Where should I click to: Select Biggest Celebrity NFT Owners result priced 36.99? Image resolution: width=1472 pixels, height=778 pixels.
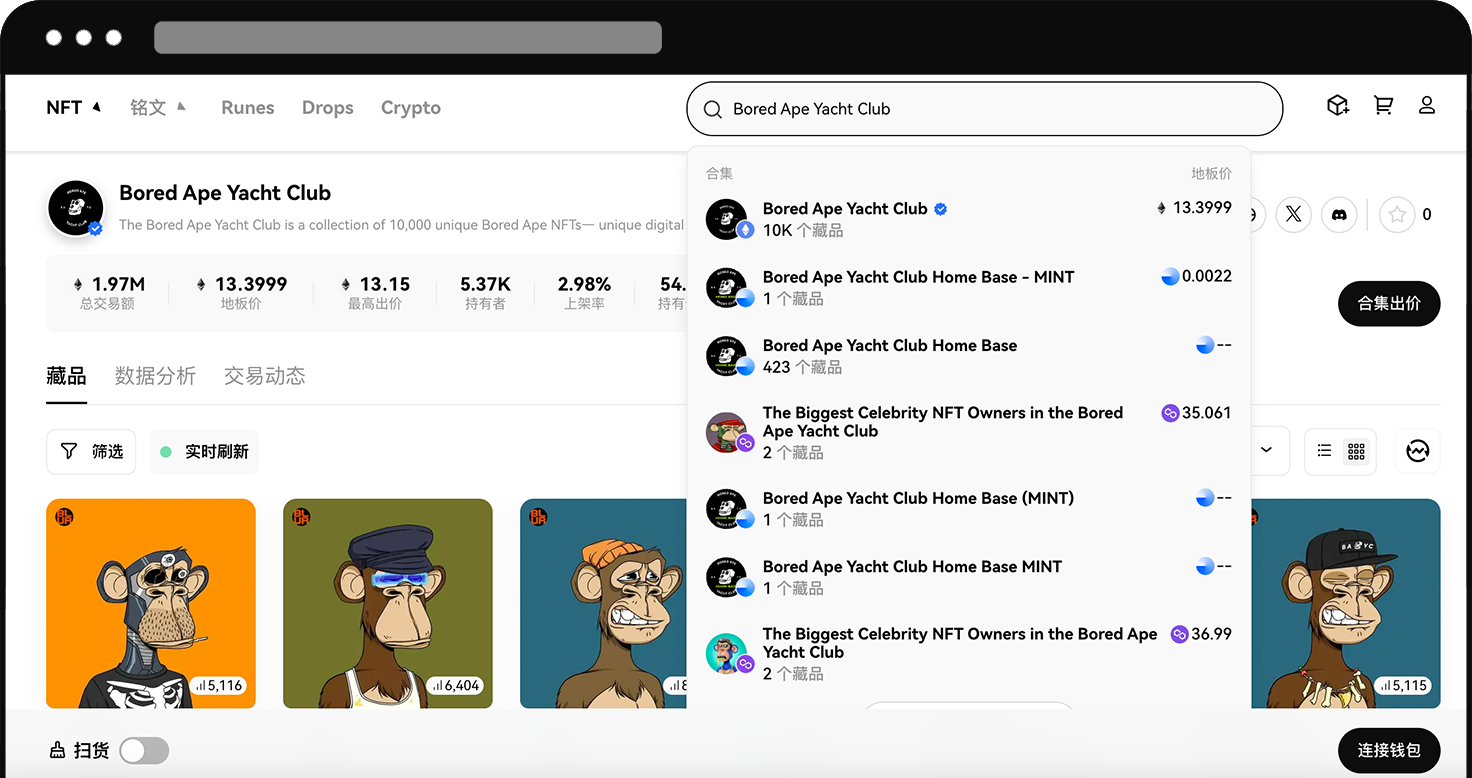point(968,653)
